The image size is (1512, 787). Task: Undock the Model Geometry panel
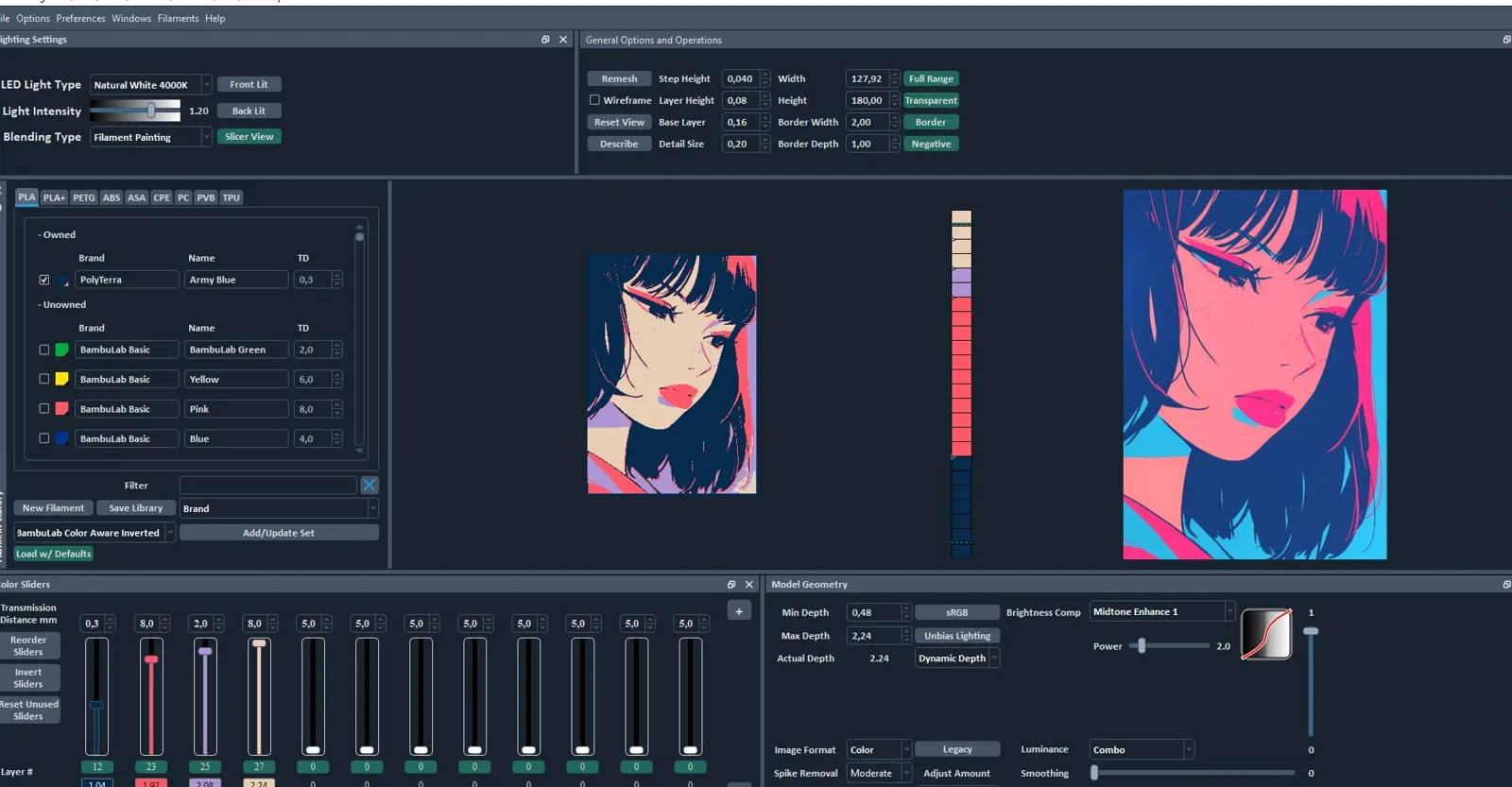pos(1506,585)
